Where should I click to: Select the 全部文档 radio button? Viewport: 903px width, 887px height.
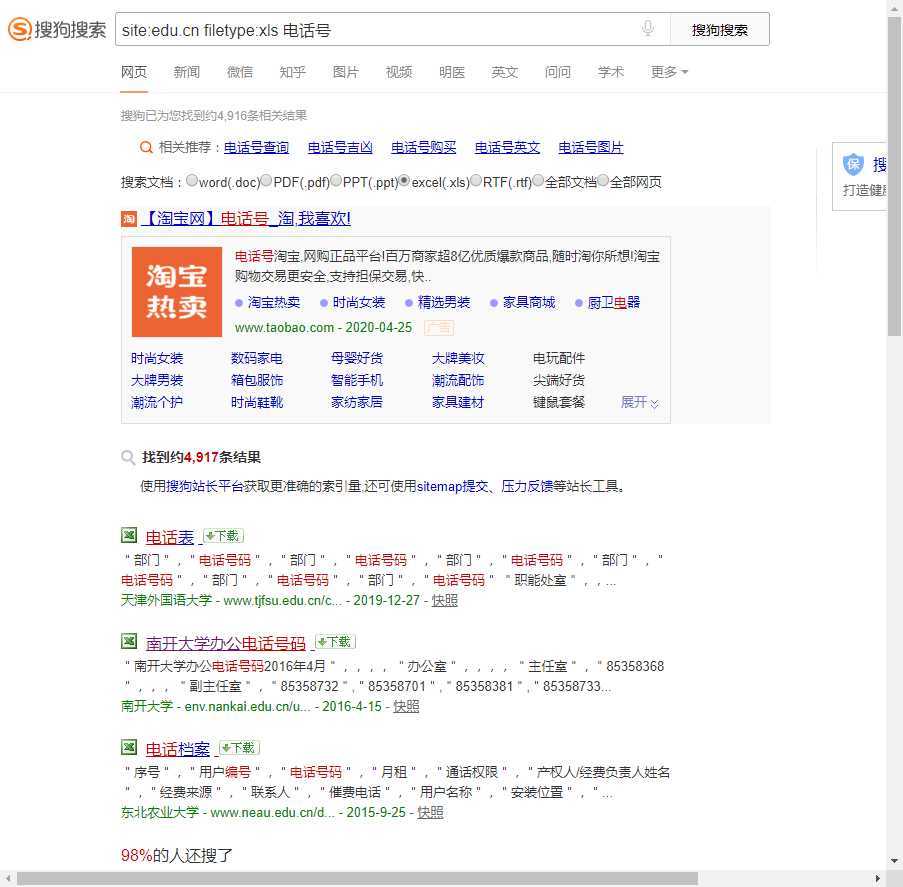[538, 181]
